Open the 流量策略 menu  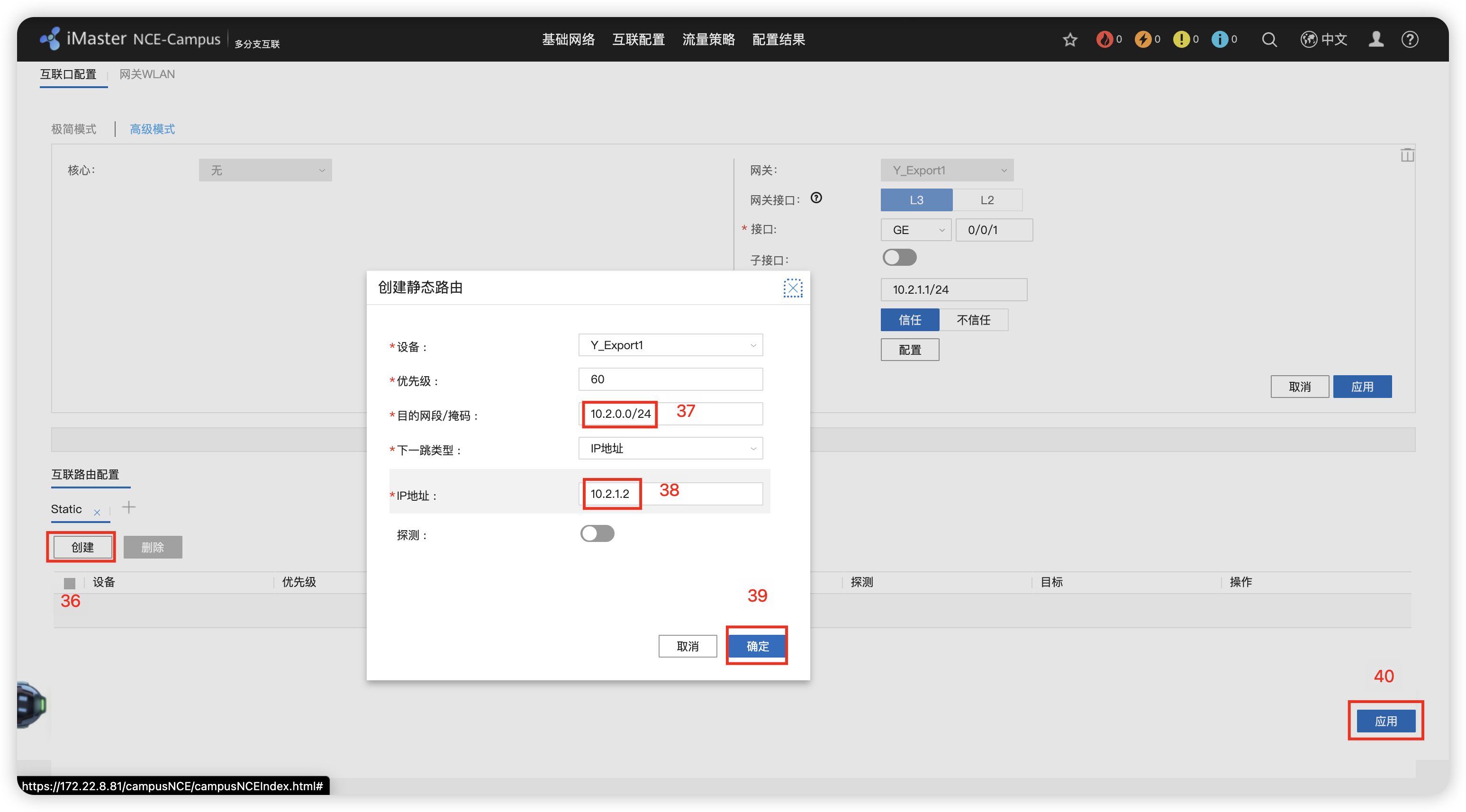pyautogui.click(x=708, y=39)
